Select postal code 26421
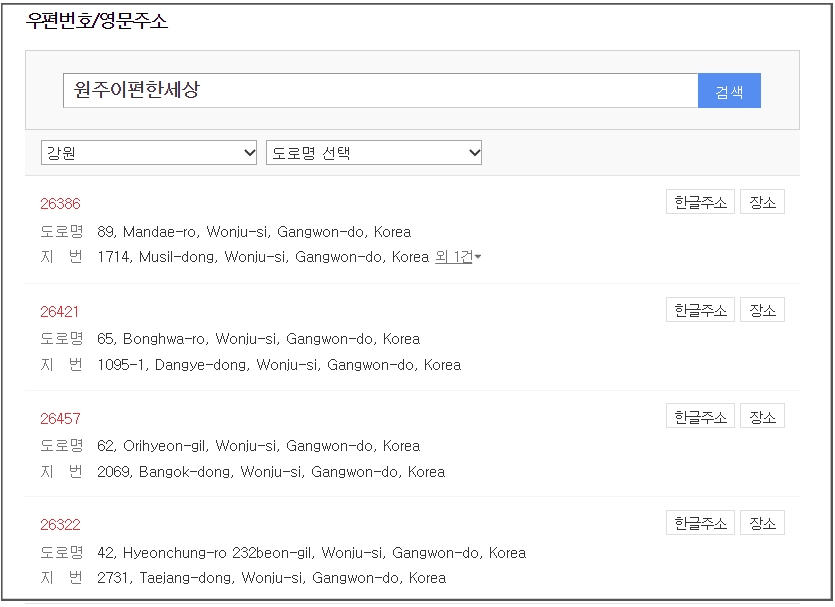The height and width of the screenshot is (607, 835). pyautogui.click(x=60, y=312)
